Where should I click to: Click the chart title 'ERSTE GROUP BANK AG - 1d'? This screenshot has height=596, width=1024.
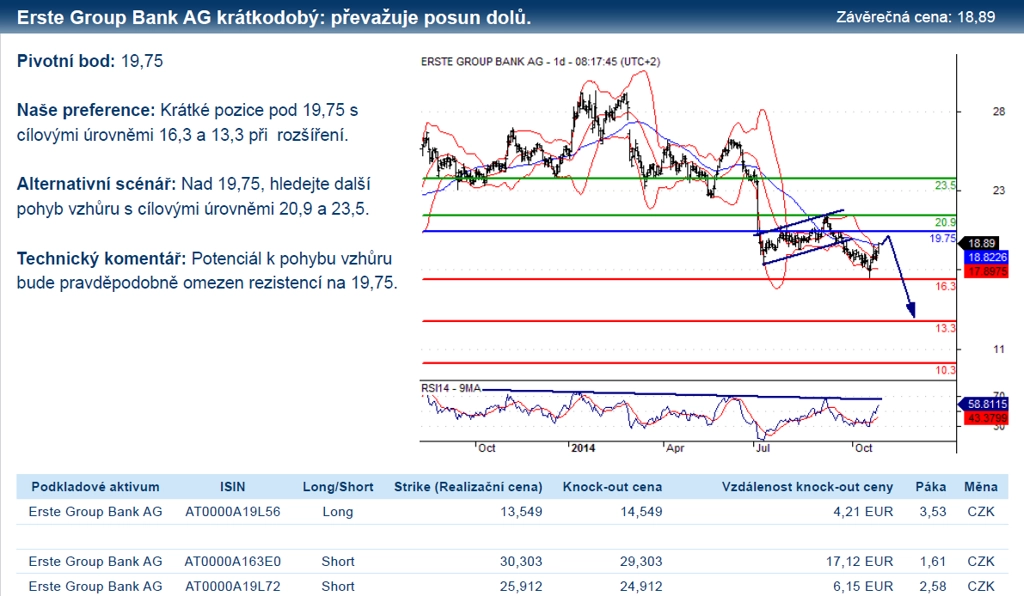click(x=493, y=62)
